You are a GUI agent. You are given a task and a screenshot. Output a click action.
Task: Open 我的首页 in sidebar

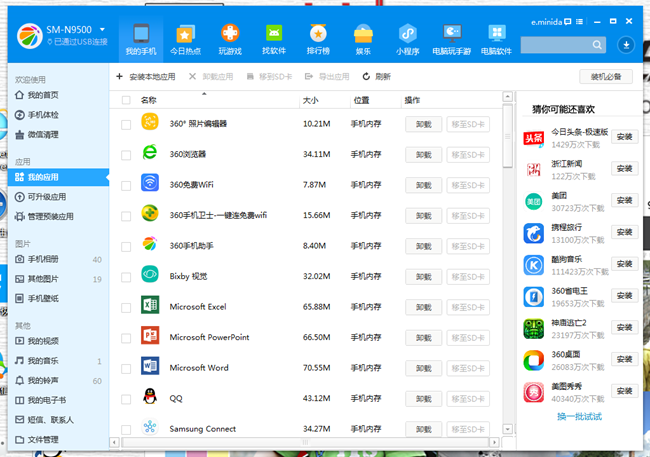click(x=36, y=95)
